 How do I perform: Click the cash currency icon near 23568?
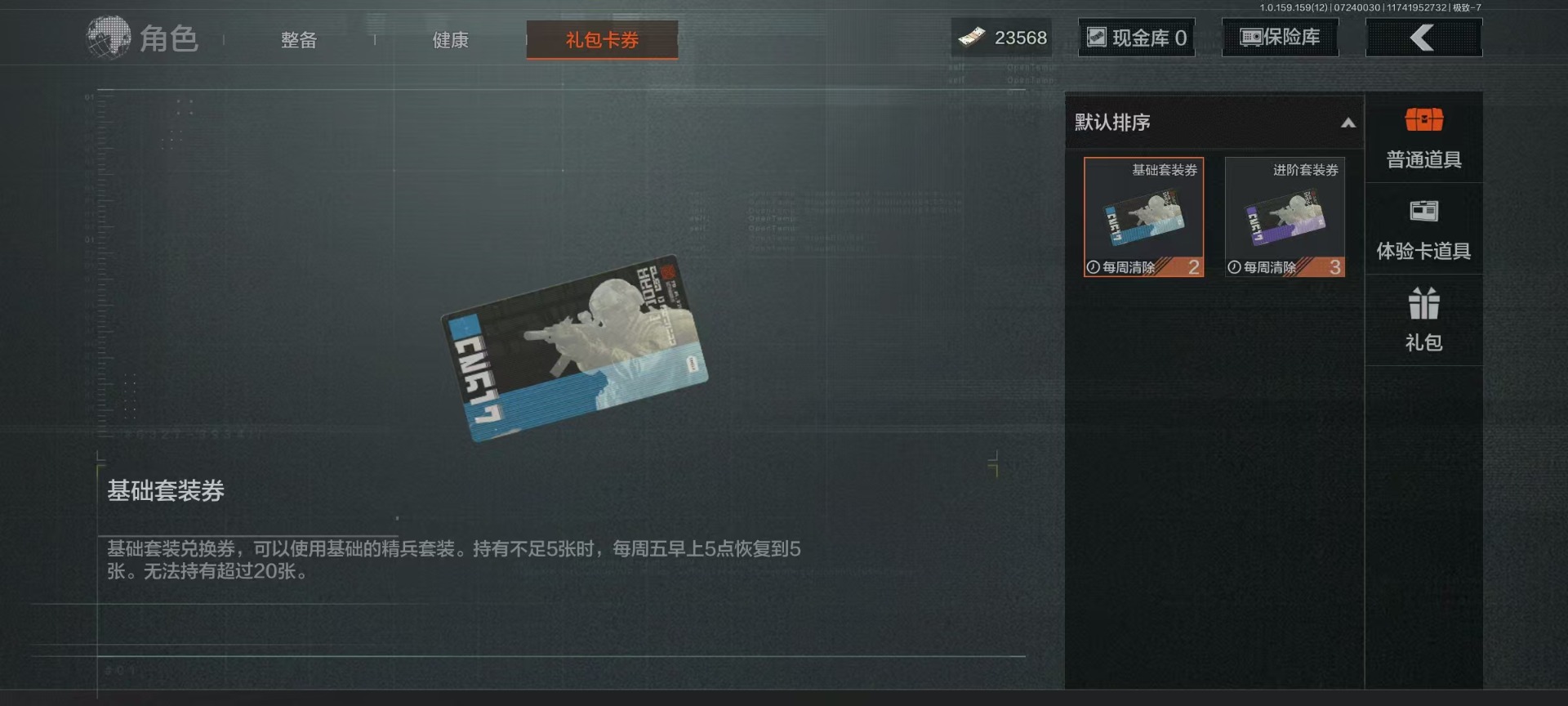(x=972, y=38)
